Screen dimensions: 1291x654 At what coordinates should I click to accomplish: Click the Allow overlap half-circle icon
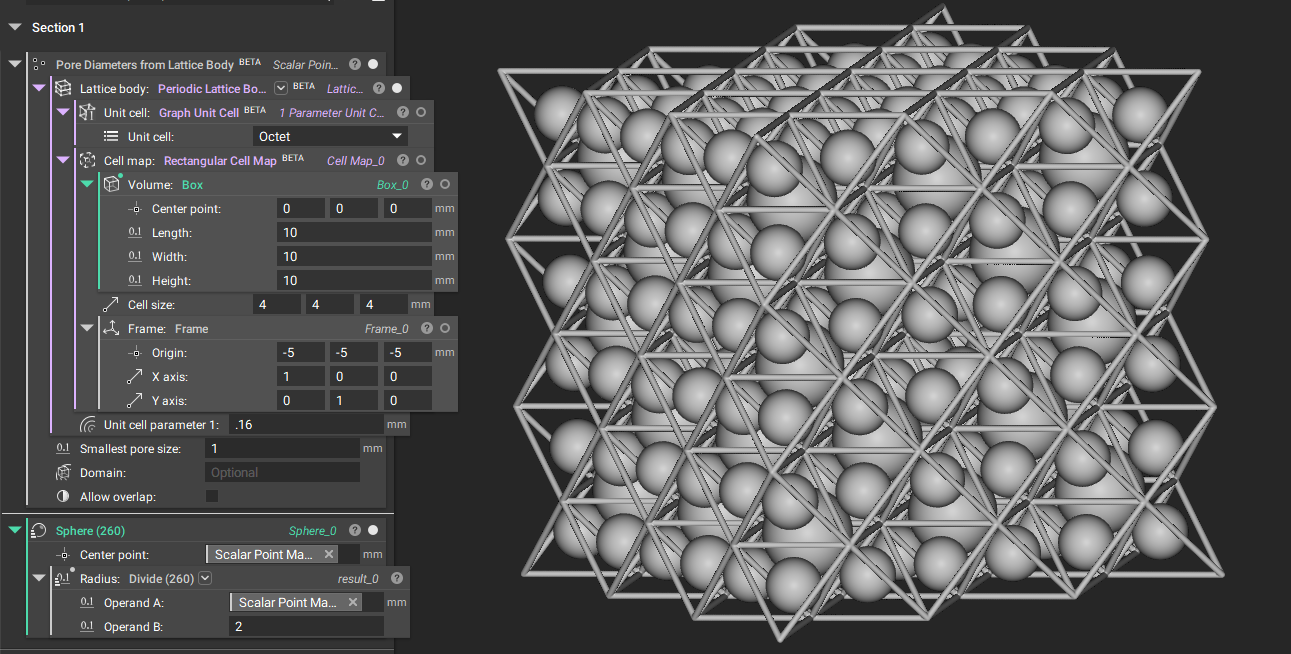tap(63, 496)
